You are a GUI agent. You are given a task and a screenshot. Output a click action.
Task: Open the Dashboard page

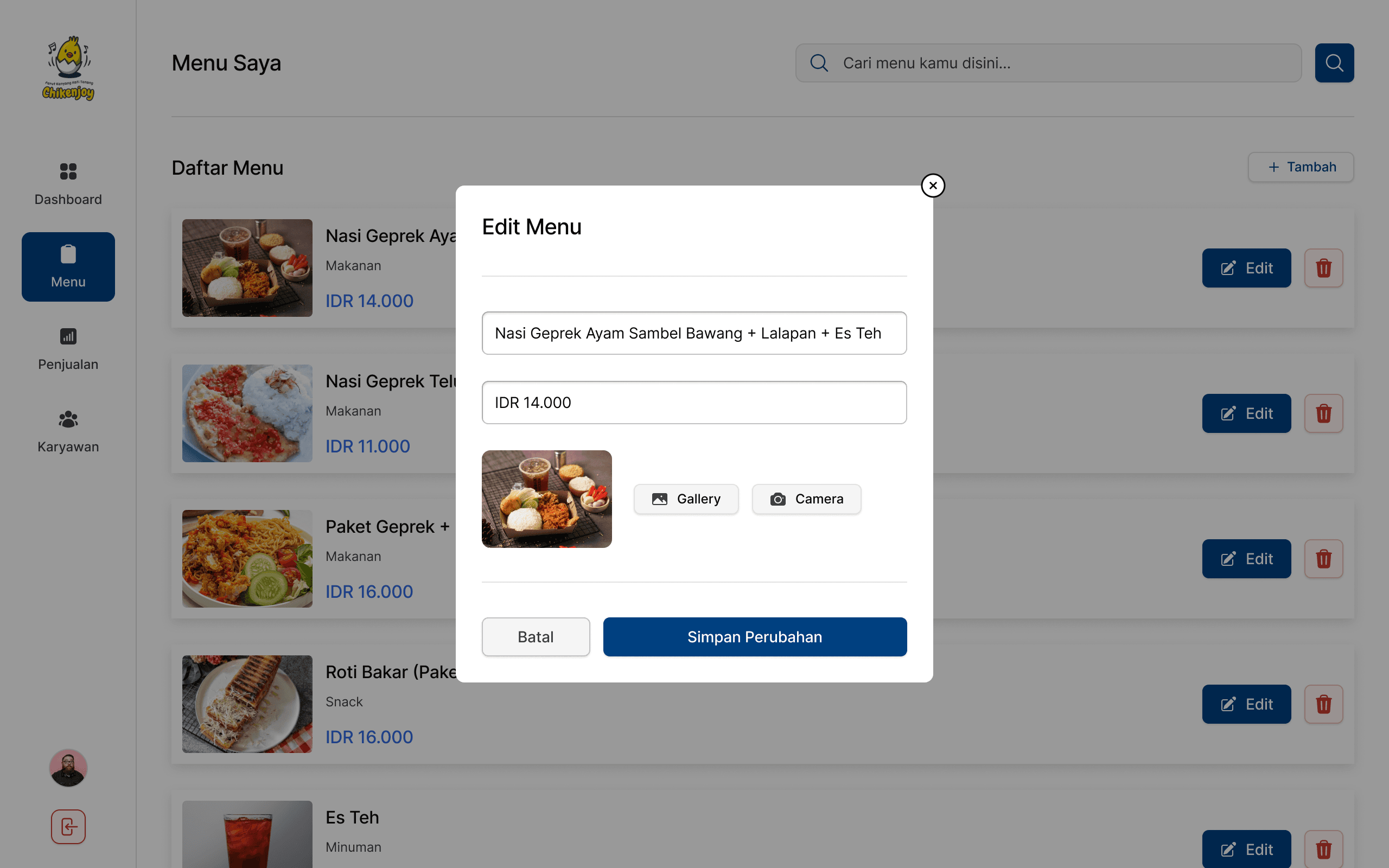coord(68,184)
